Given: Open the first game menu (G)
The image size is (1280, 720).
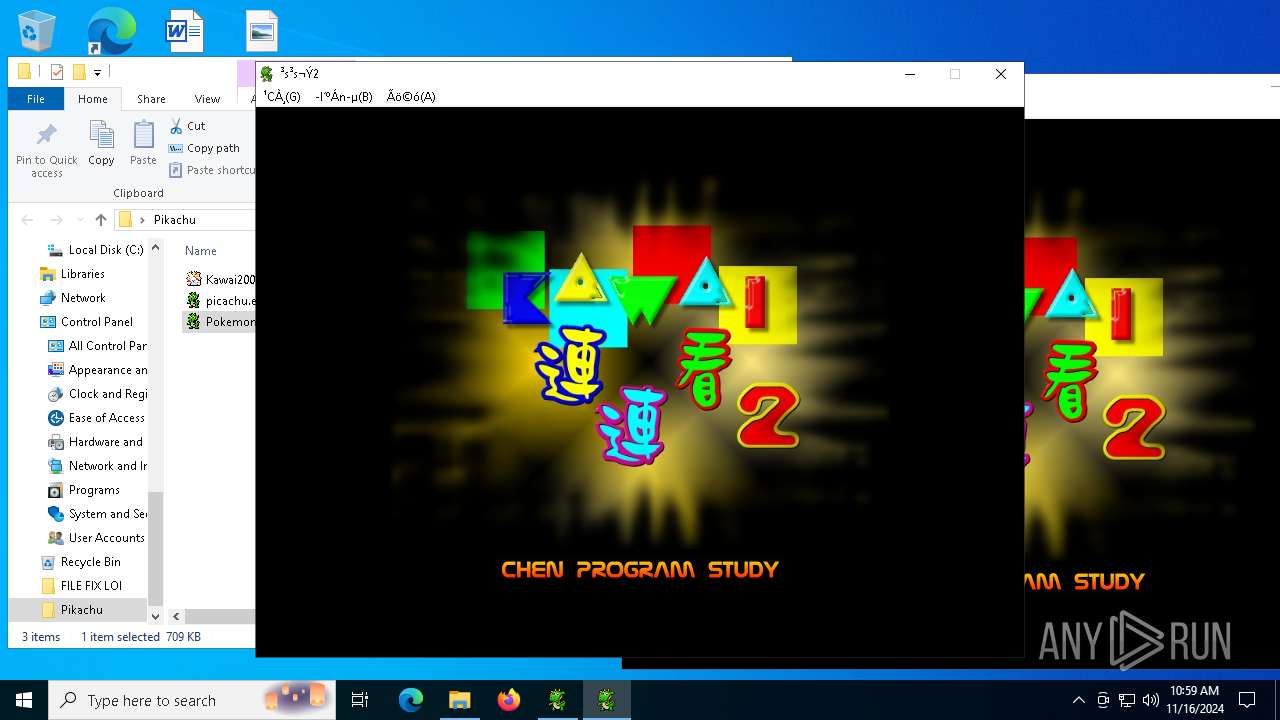Looking at the screenshot, I should 282,97.
